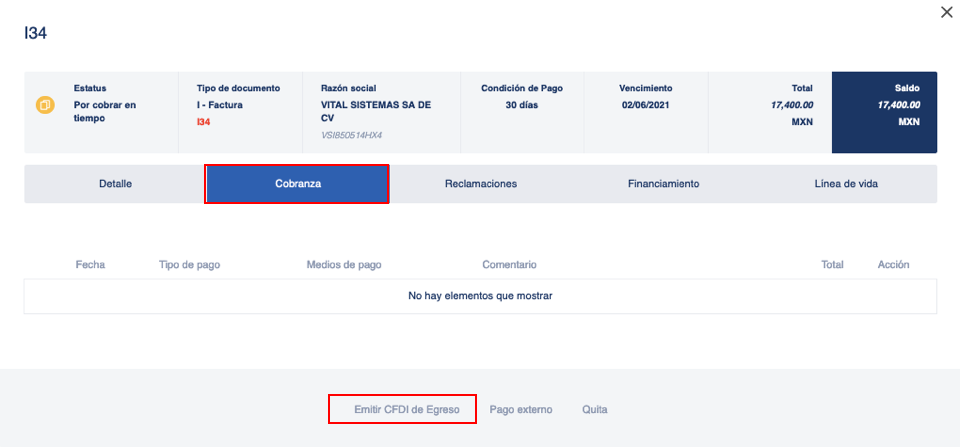Select the Cobranza tab
Viewport: 960px width, 447px height.
(298, 184)
